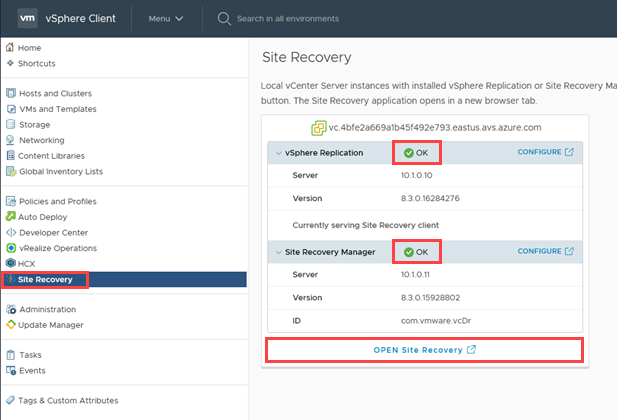Select Networking in the sidebar
617x420 pixels.
coord(42,140)
